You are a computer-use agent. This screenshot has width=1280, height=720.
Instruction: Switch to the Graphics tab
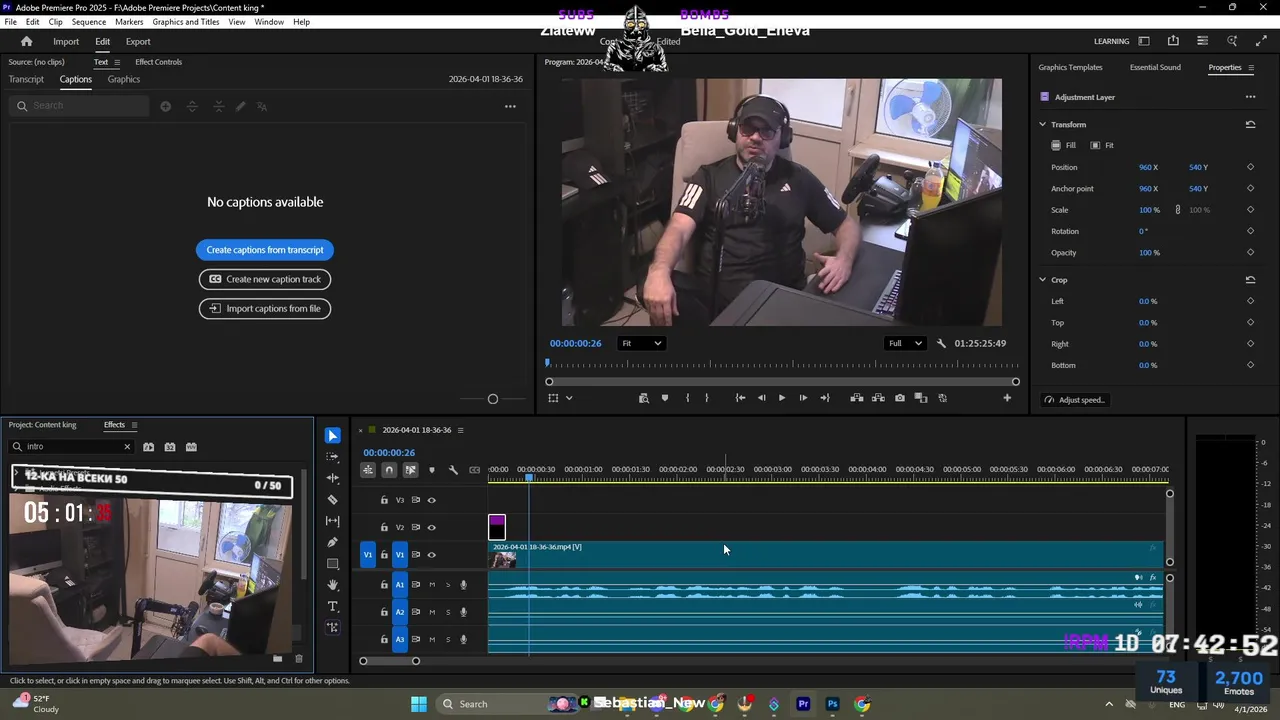point(124,79)
